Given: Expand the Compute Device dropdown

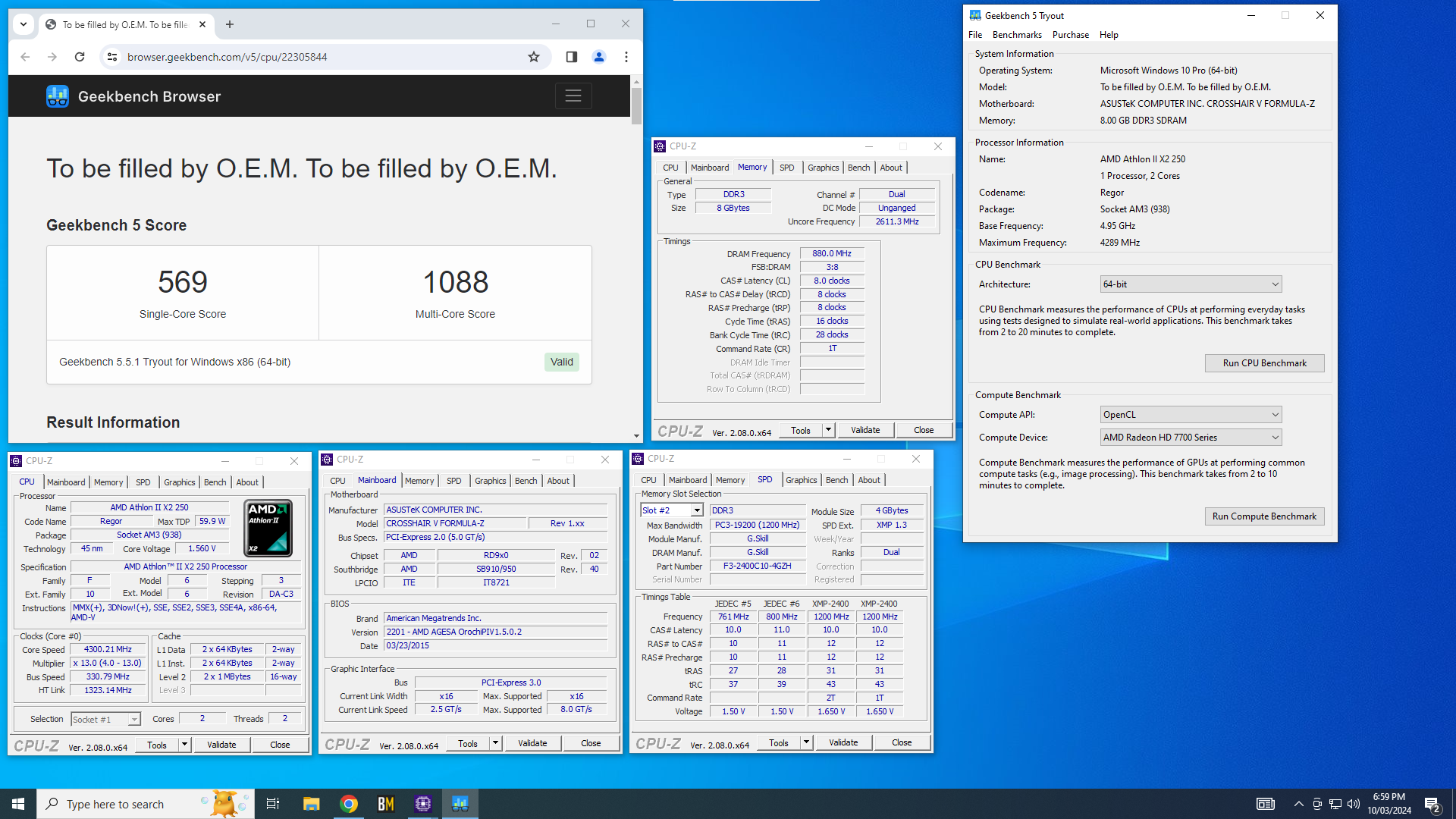Looking at the screenshot, I should tap(1191, 438).
